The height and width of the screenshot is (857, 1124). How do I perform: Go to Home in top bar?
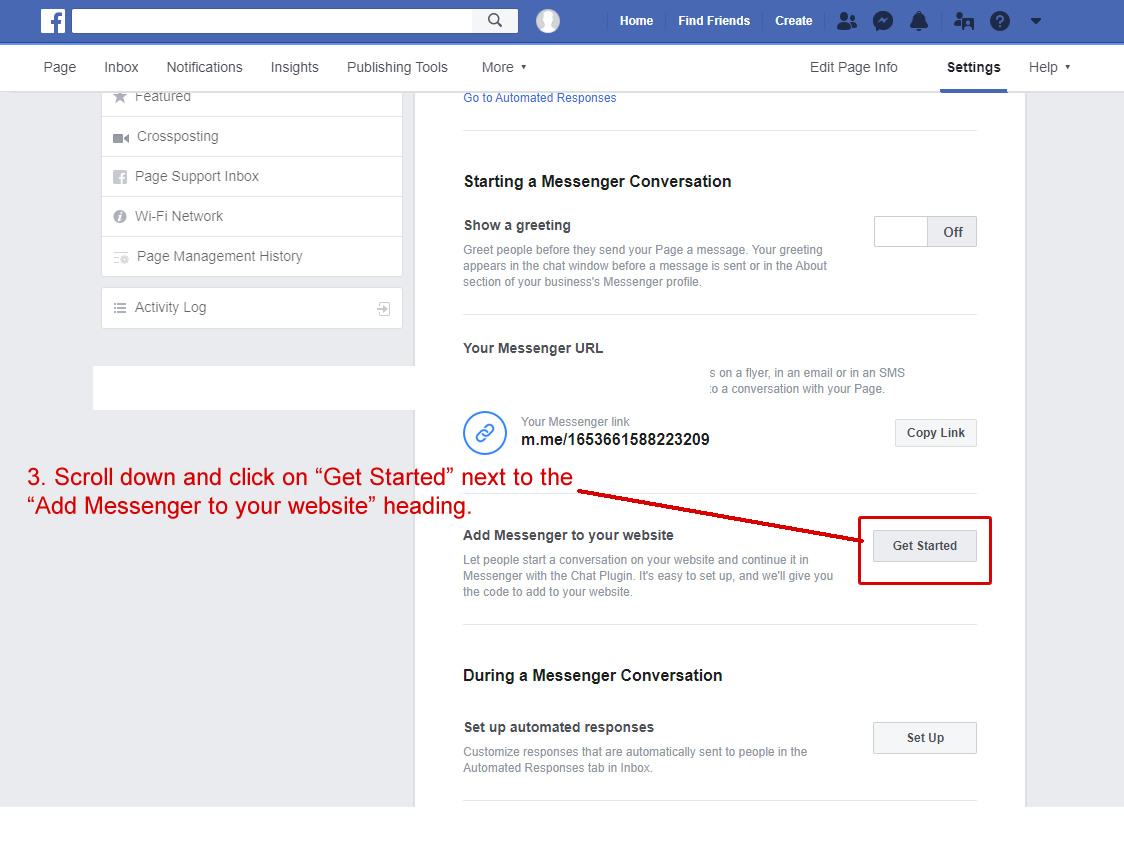(x=637, y=21)
